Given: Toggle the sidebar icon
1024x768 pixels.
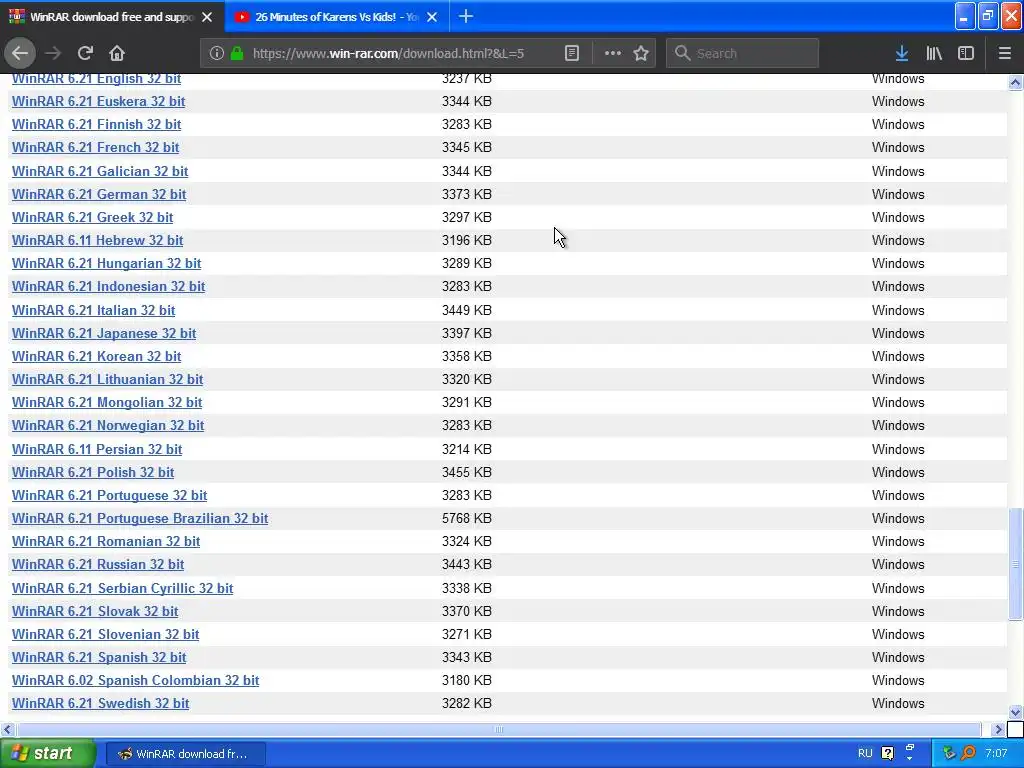Looking at the screenshot, I should pyautogui.click(x=966, y=53).
